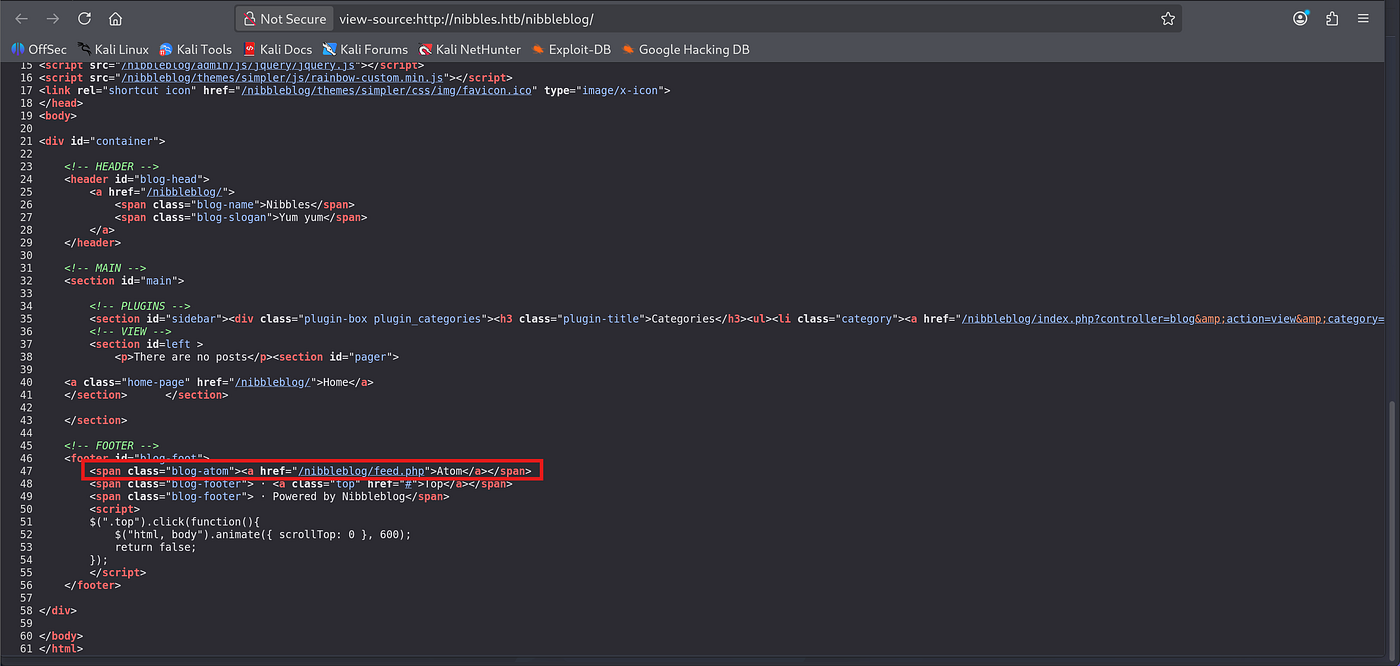Click the "Categories" plugin-title text
This screenshot has height=666, width=1400.
click(x=683, y=319)
